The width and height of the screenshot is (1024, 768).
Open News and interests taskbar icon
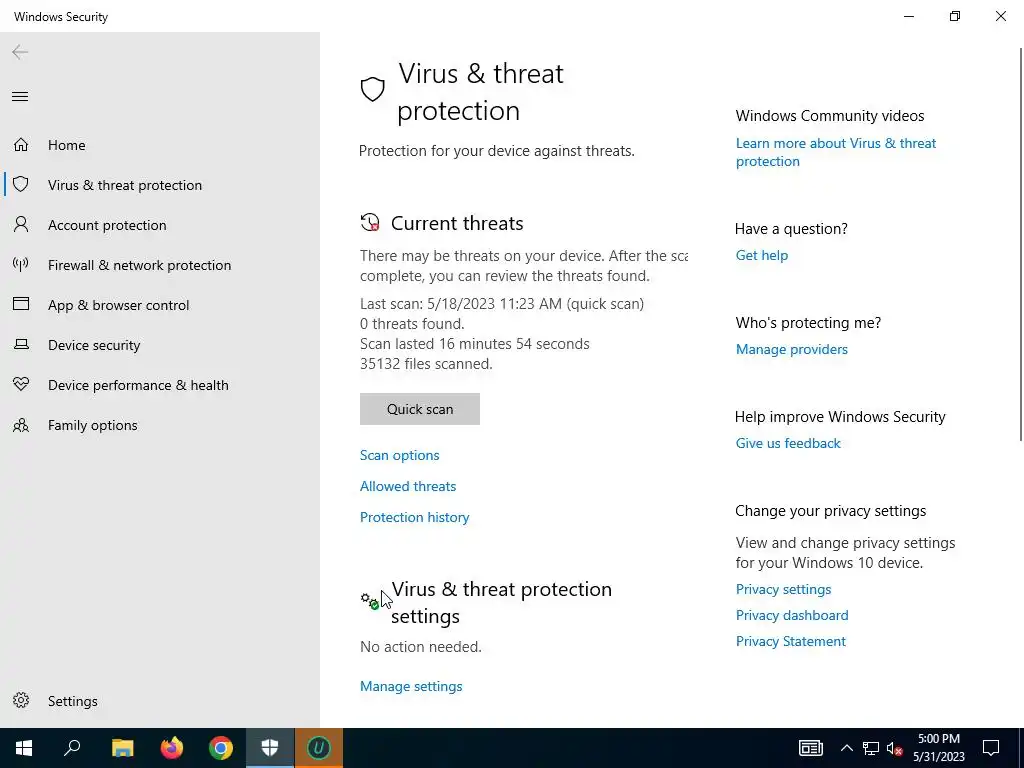[x=810, y=748]
